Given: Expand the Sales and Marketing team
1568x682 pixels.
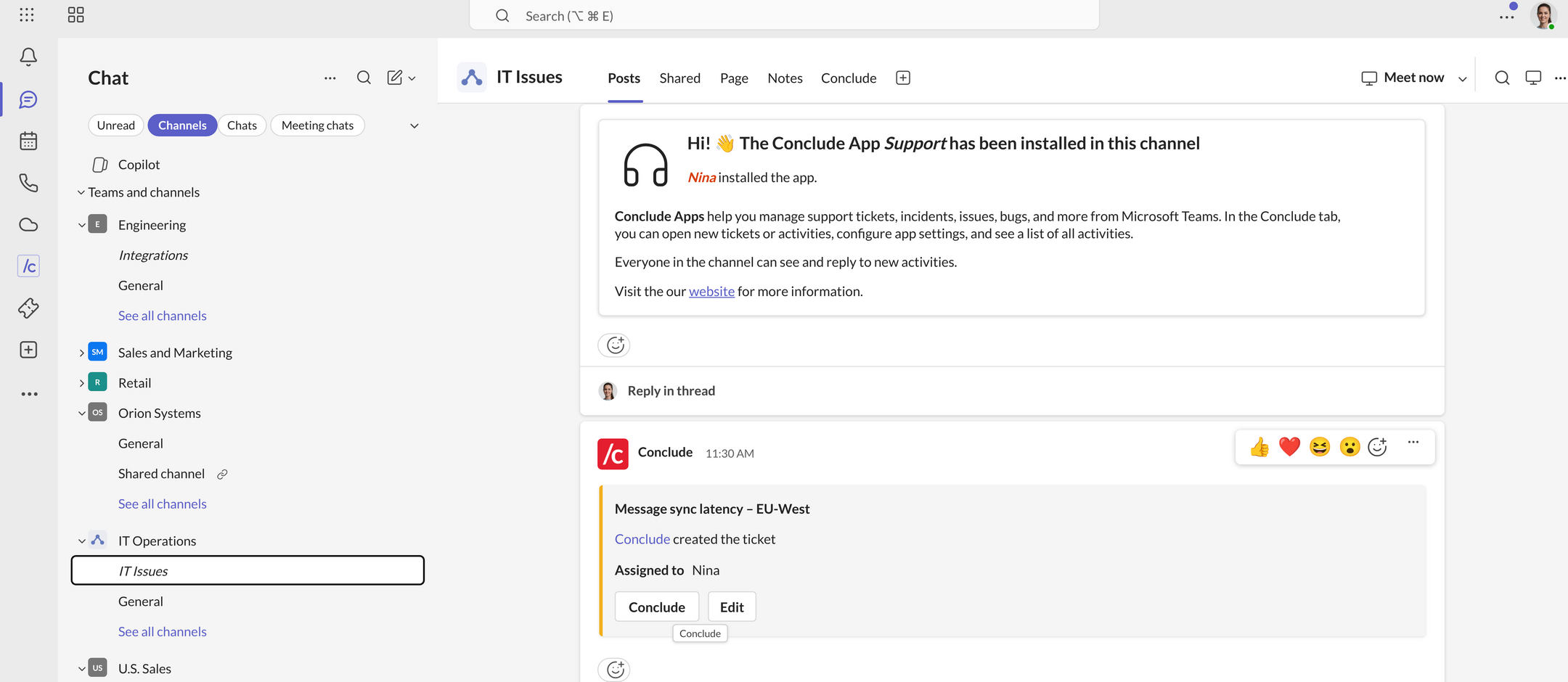Looking at the screenshot, I should (81, 353).
